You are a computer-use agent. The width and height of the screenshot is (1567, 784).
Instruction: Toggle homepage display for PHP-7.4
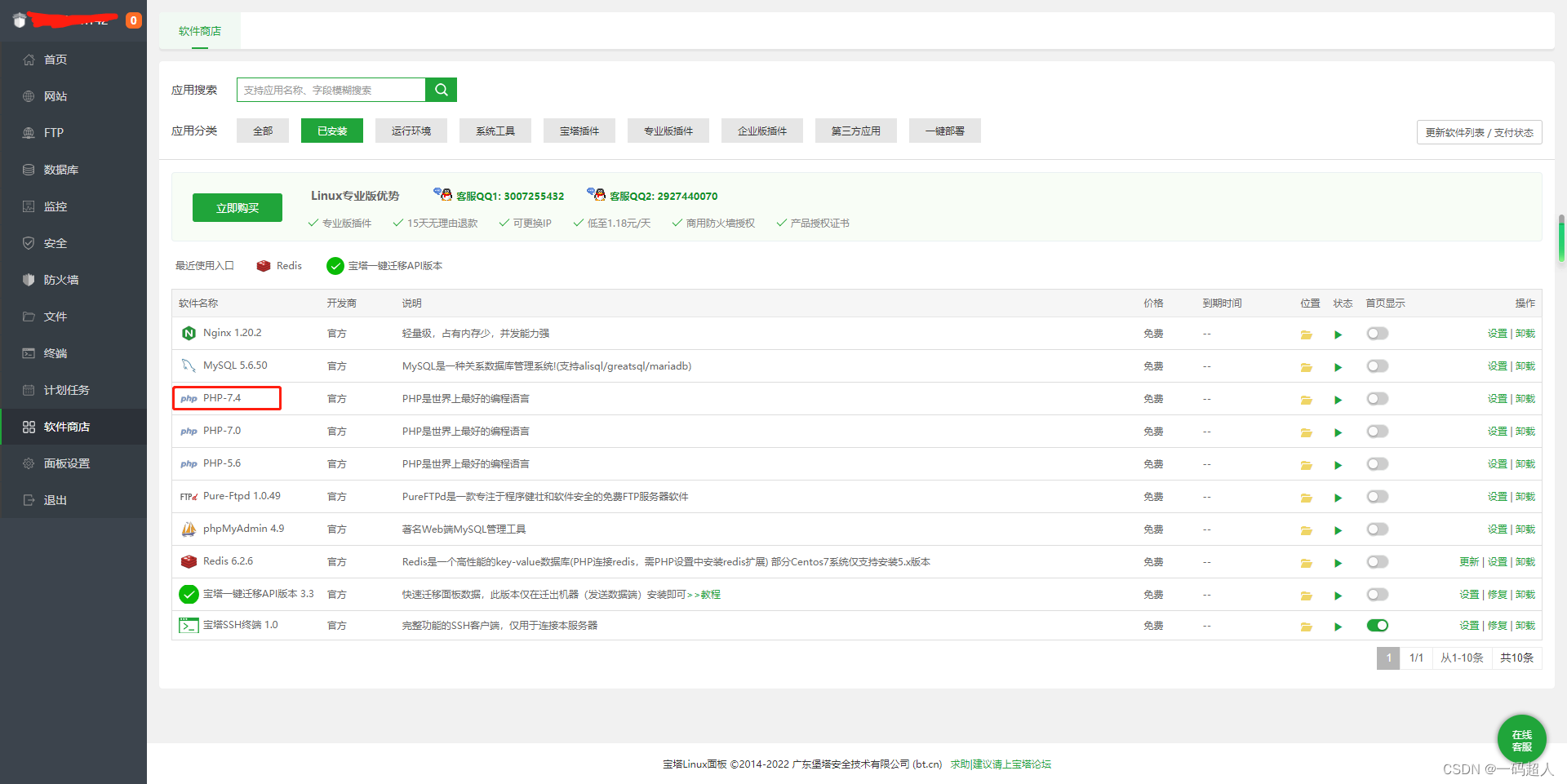coord(1378,399)
